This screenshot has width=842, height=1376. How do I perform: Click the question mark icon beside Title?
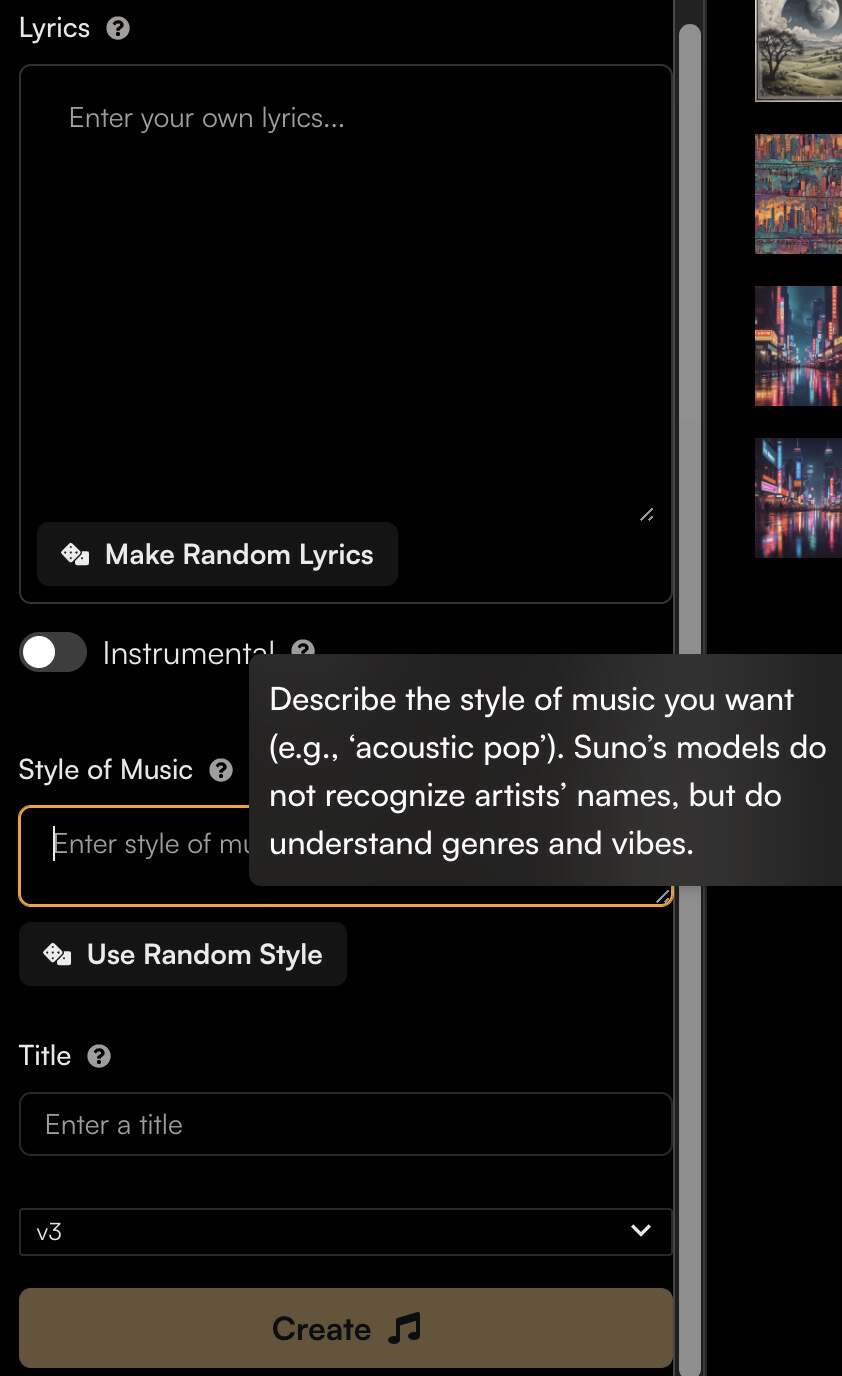[x=99, y=1056]
